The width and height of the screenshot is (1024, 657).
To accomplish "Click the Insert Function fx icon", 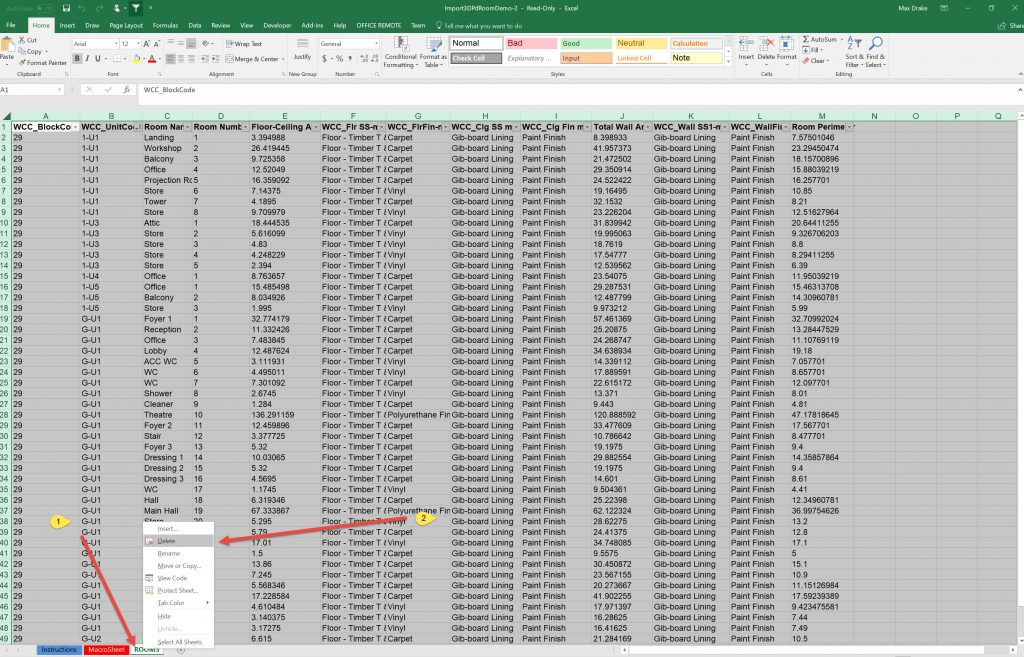I will pos(125,90).
